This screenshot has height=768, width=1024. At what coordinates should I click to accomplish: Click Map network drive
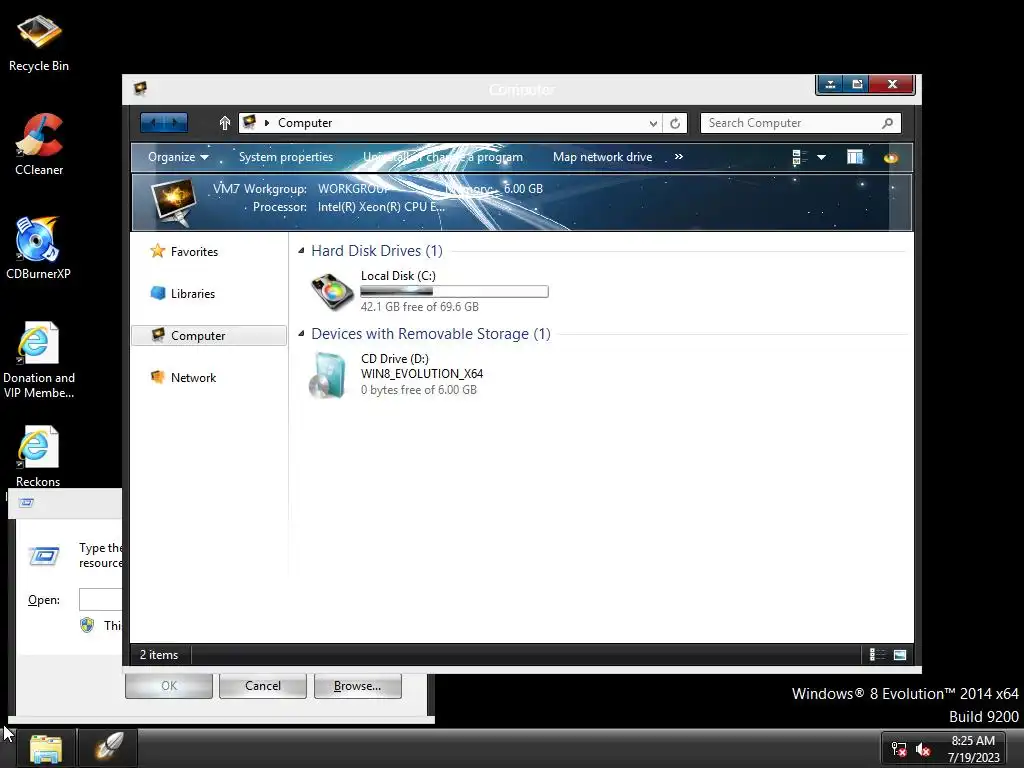click(602, 157)
